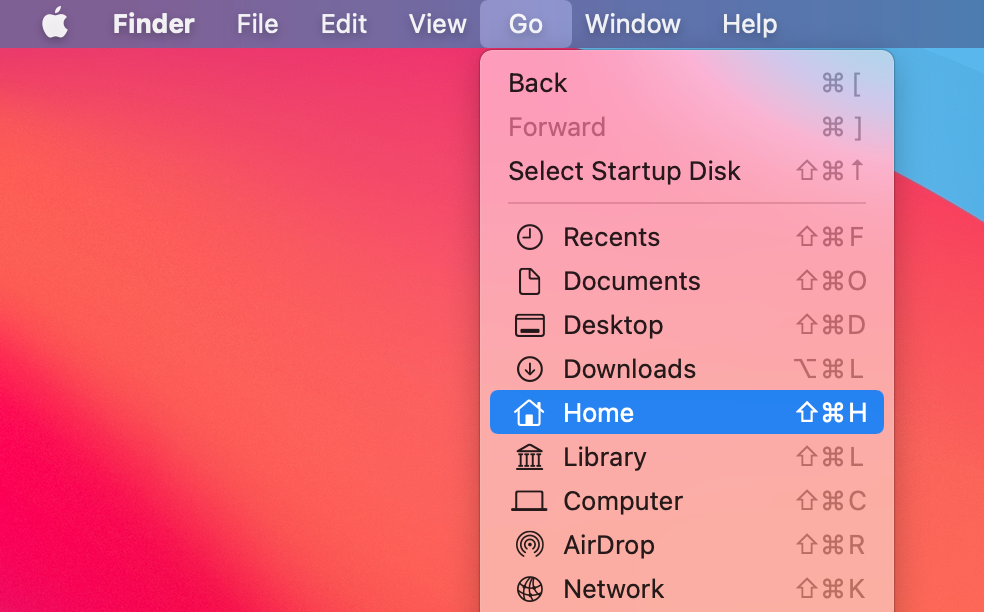Select Network in Go menu
The width and height of the screenshot is (984, 612).
coord(687,589)
